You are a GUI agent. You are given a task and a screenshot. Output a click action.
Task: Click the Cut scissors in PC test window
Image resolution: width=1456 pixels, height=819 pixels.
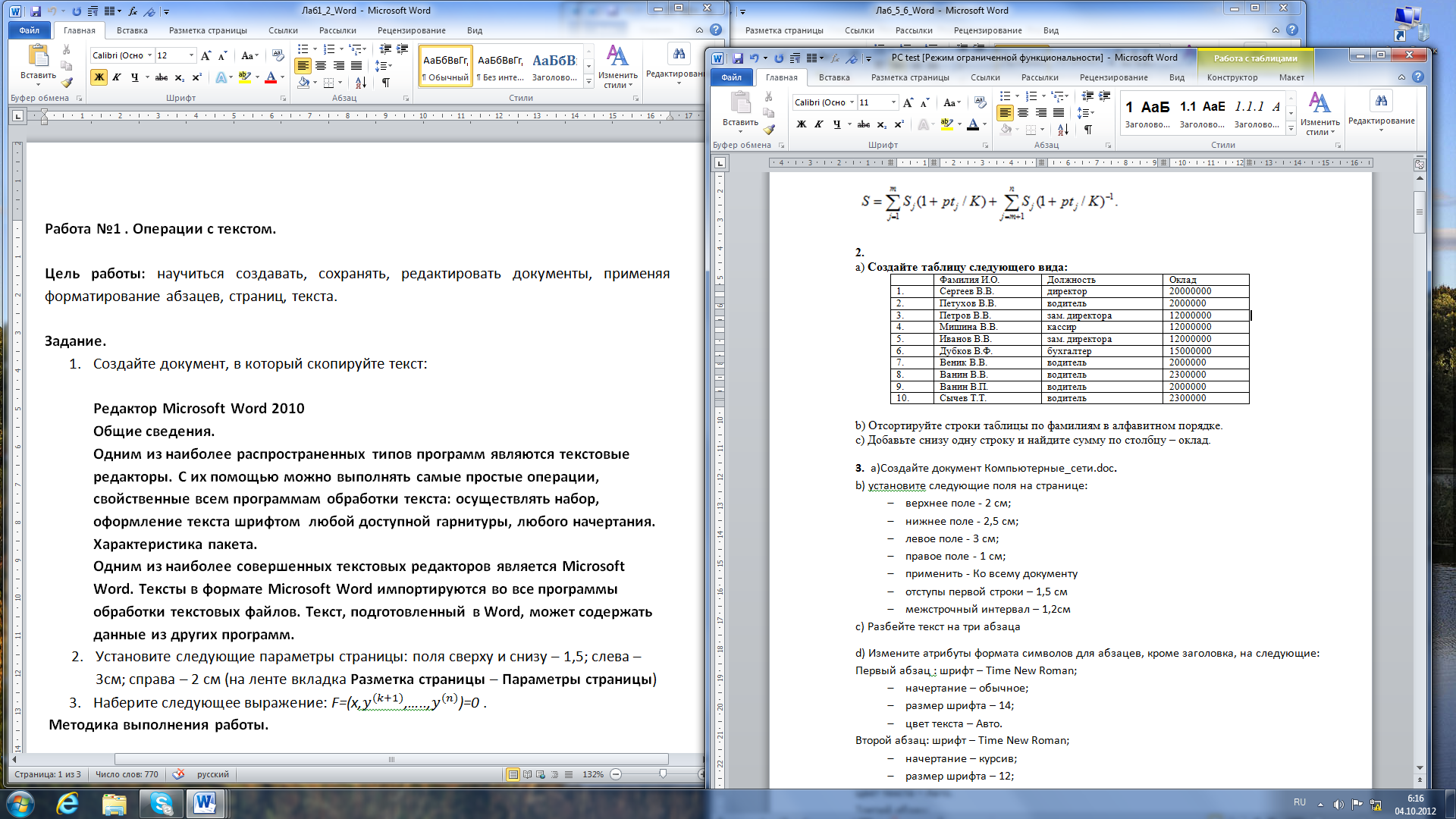[769, 97]
